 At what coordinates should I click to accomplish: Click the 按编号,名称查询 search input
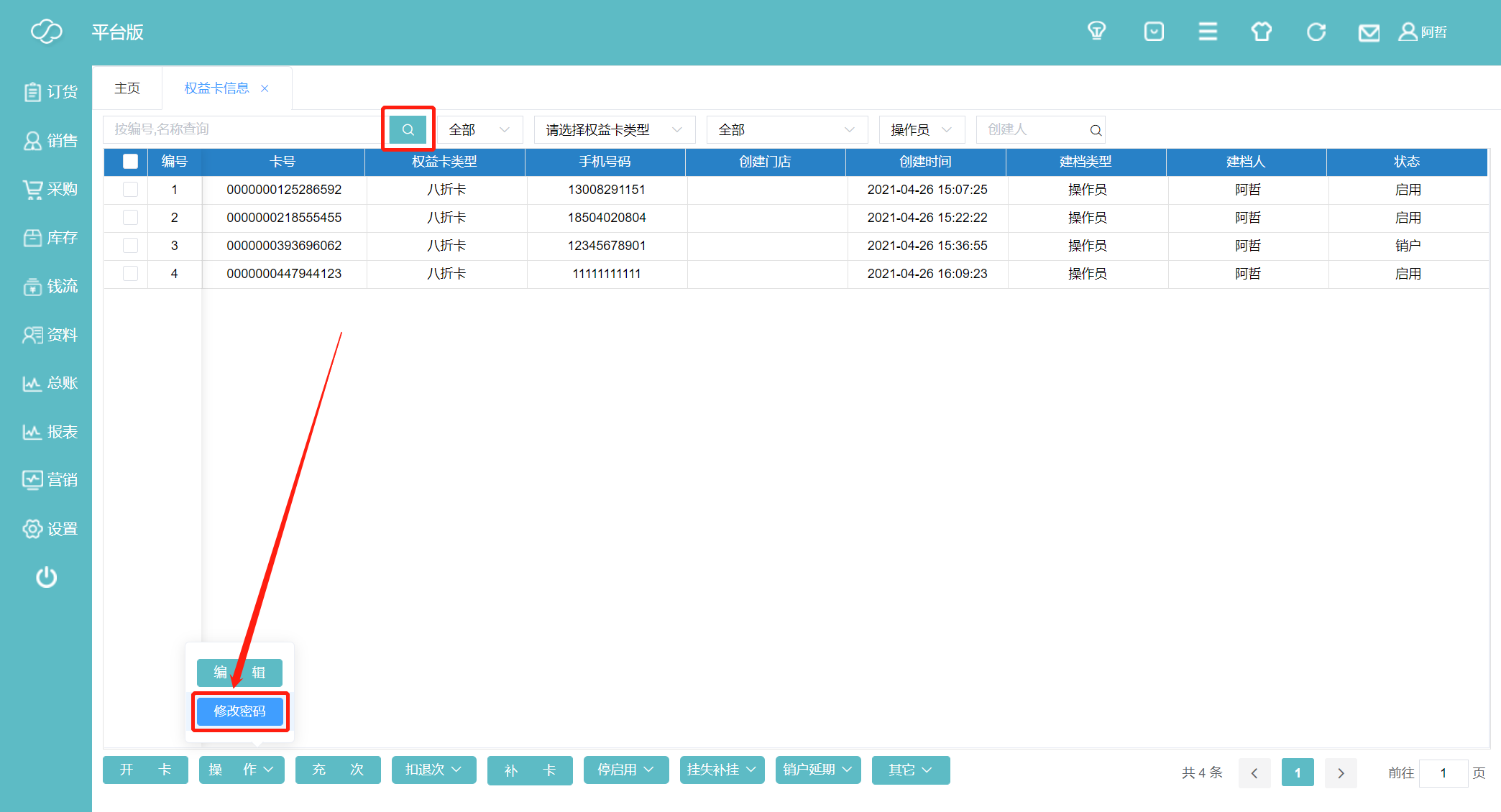[244, 129]
